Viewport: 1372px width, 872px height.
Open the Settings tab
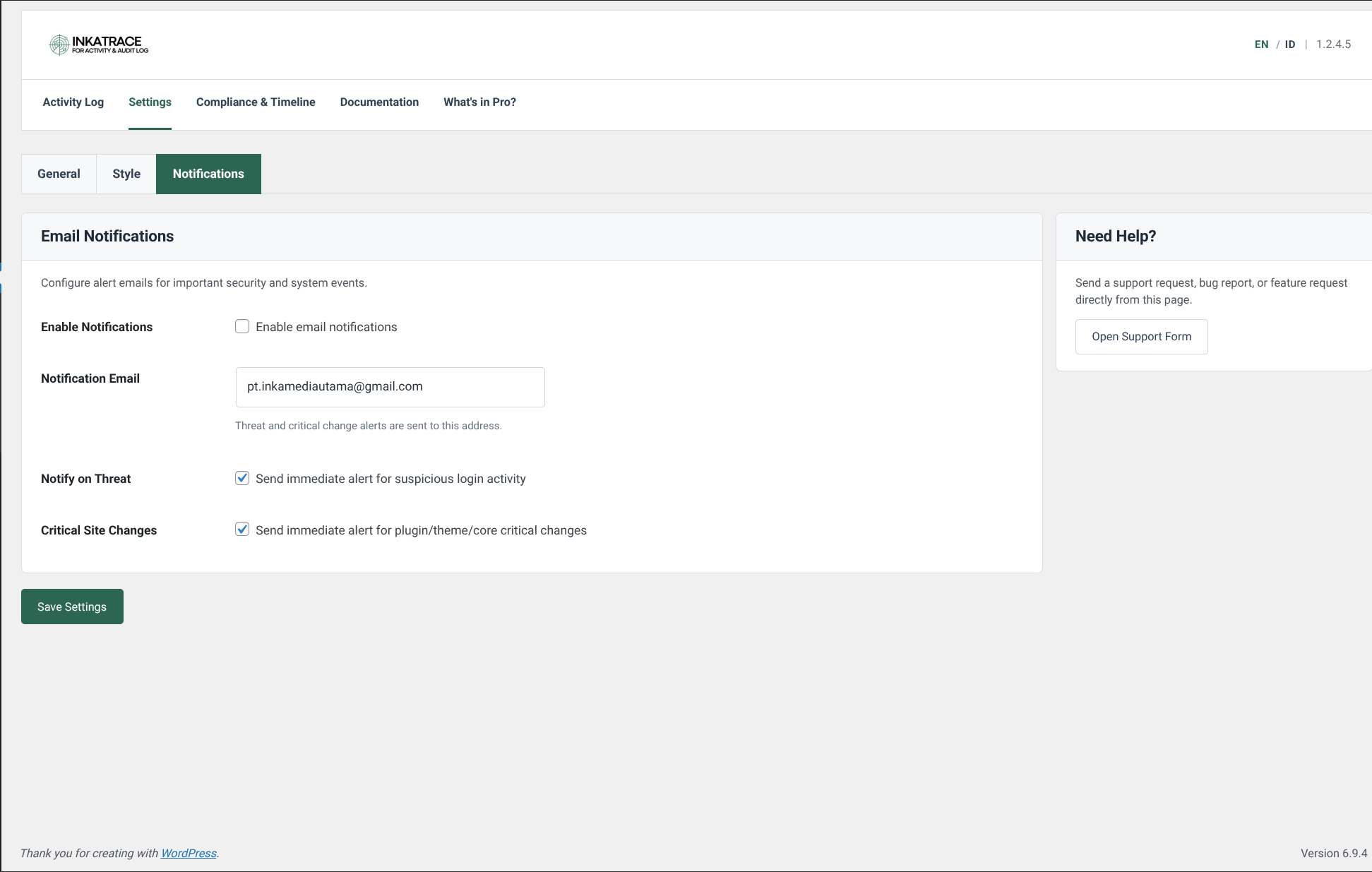click(150, 102)
